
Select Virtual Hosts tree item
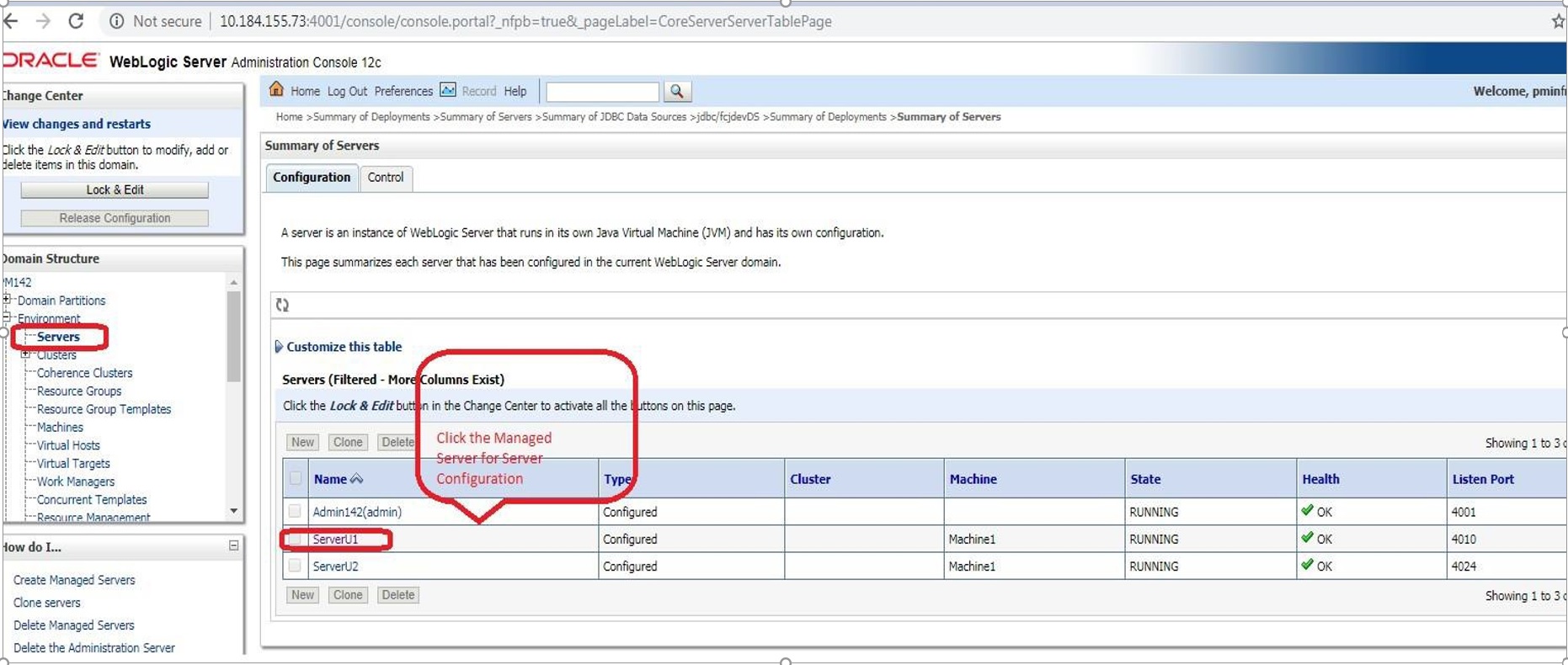coord(68,445)
